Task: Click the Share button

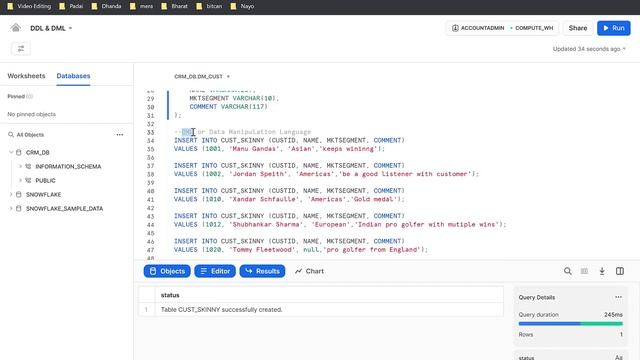Action: (578, 28)
